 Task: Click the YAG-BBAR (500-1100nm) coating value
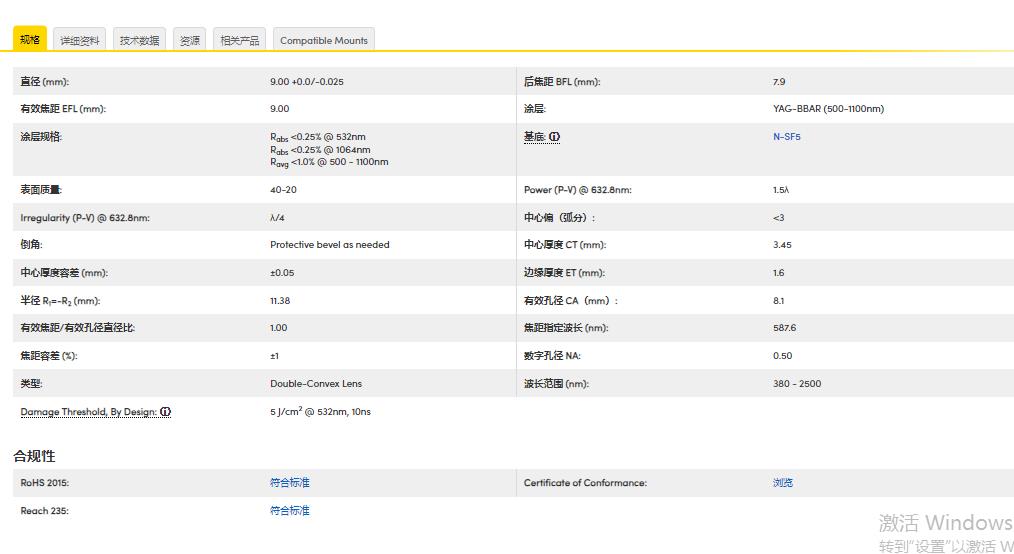828,109
